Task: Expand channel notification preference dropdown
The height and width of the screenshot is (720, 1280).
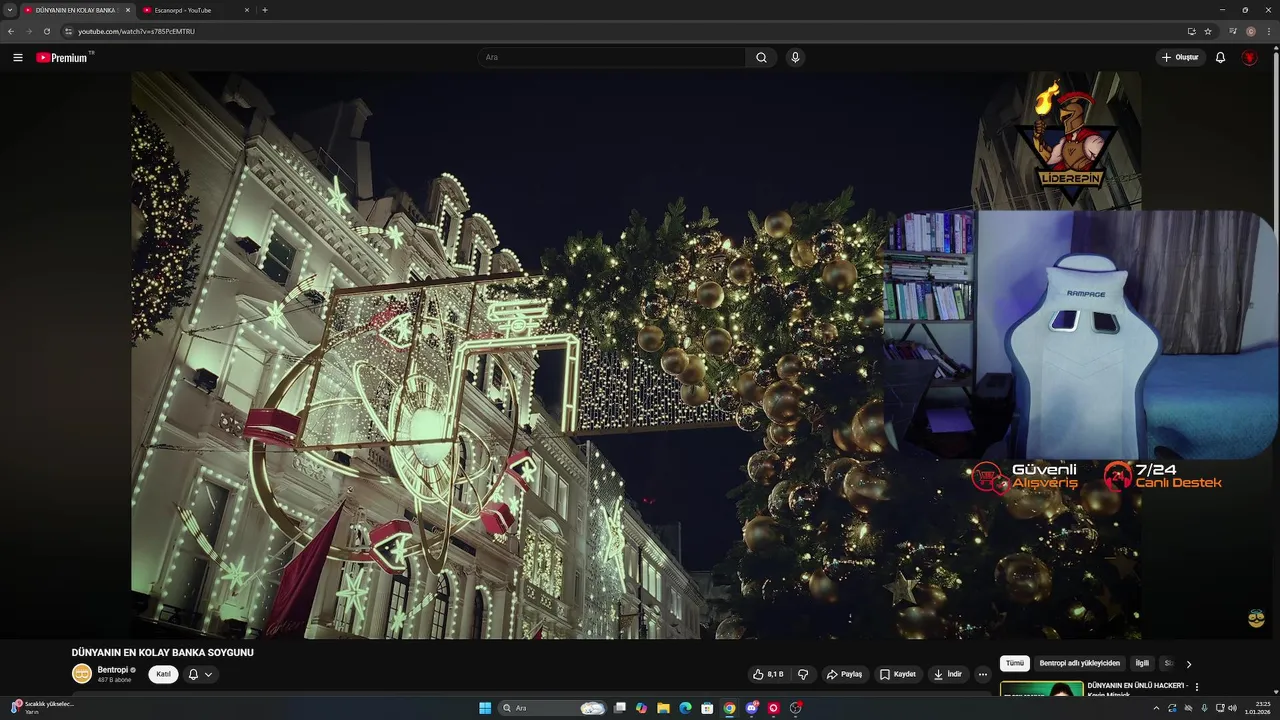Action: (200, 674)
